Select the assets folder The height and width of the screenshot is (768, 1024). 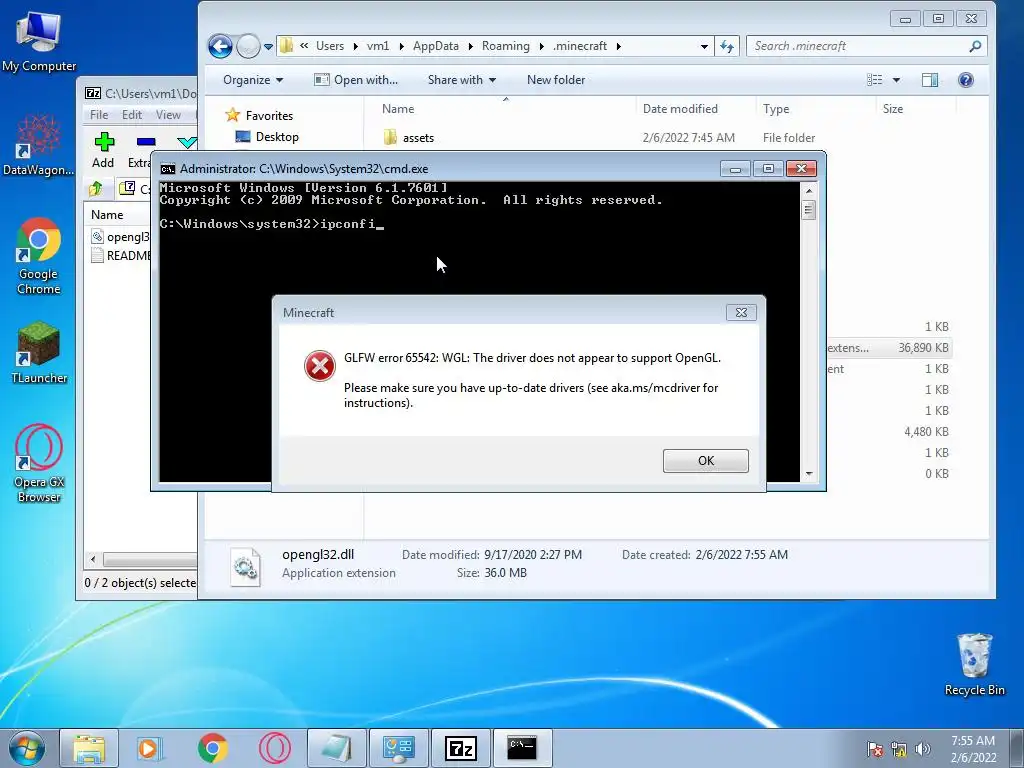418,138
